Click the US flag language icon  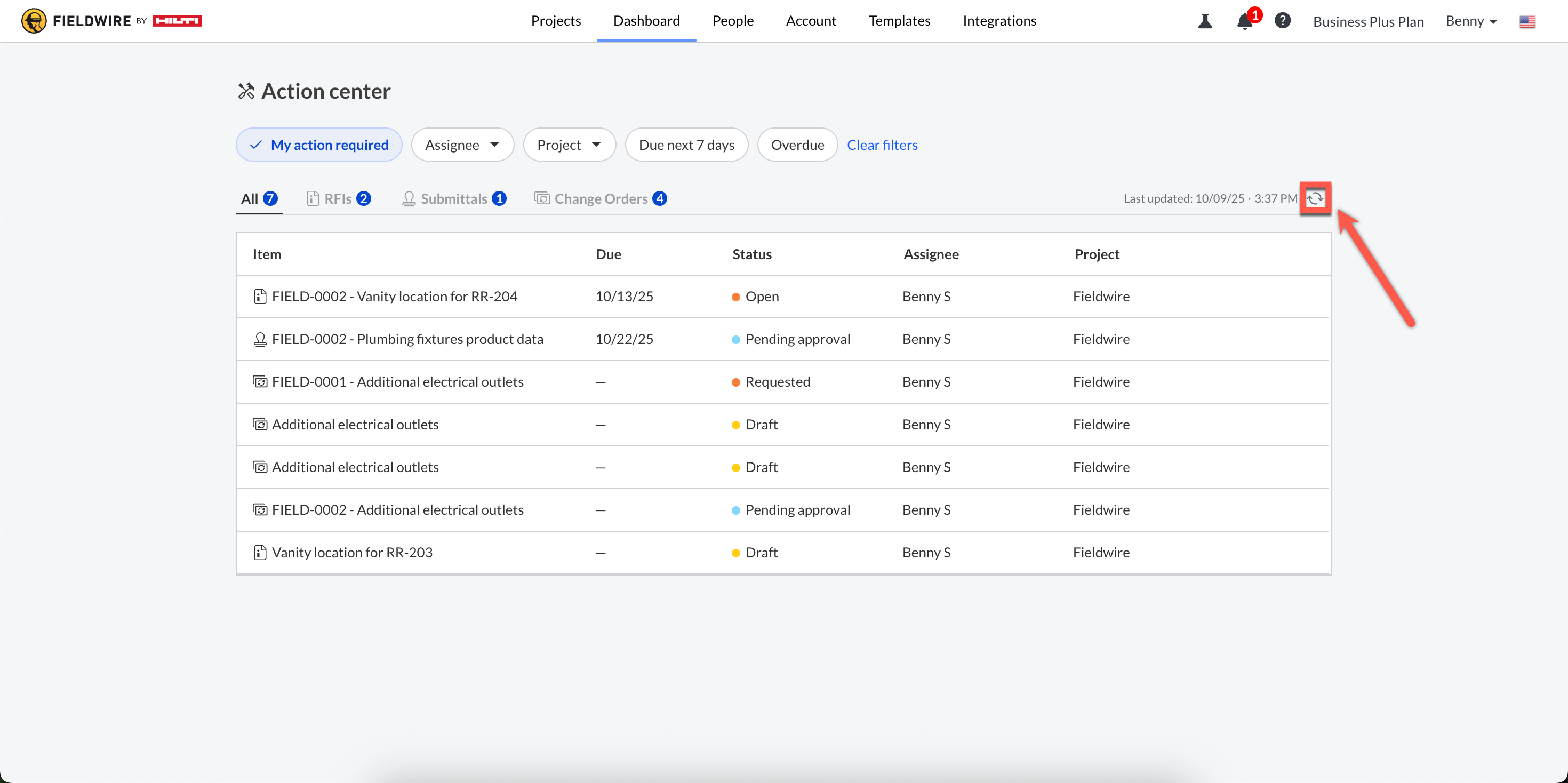(1526, 22)
